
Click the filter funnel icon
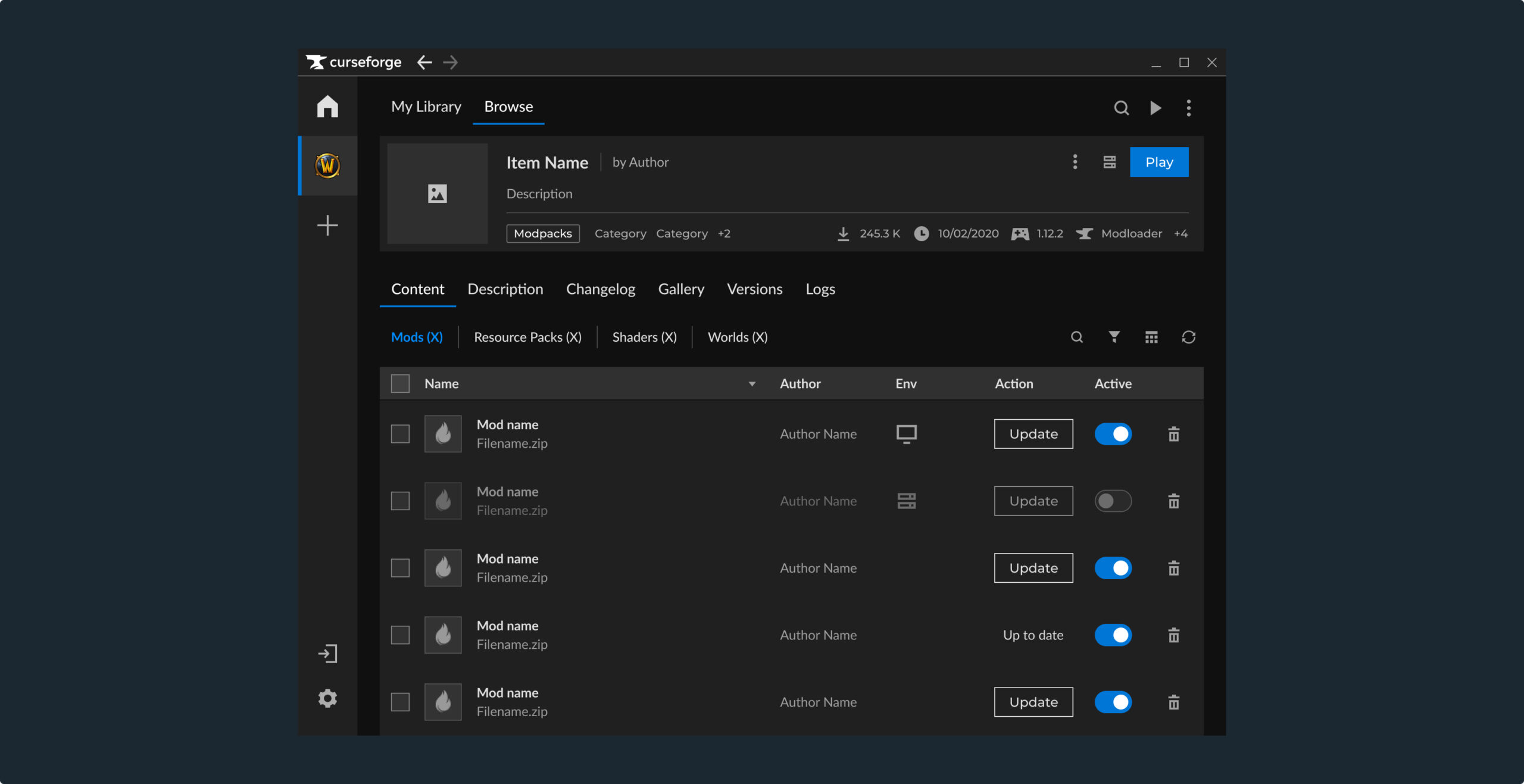1114,337
